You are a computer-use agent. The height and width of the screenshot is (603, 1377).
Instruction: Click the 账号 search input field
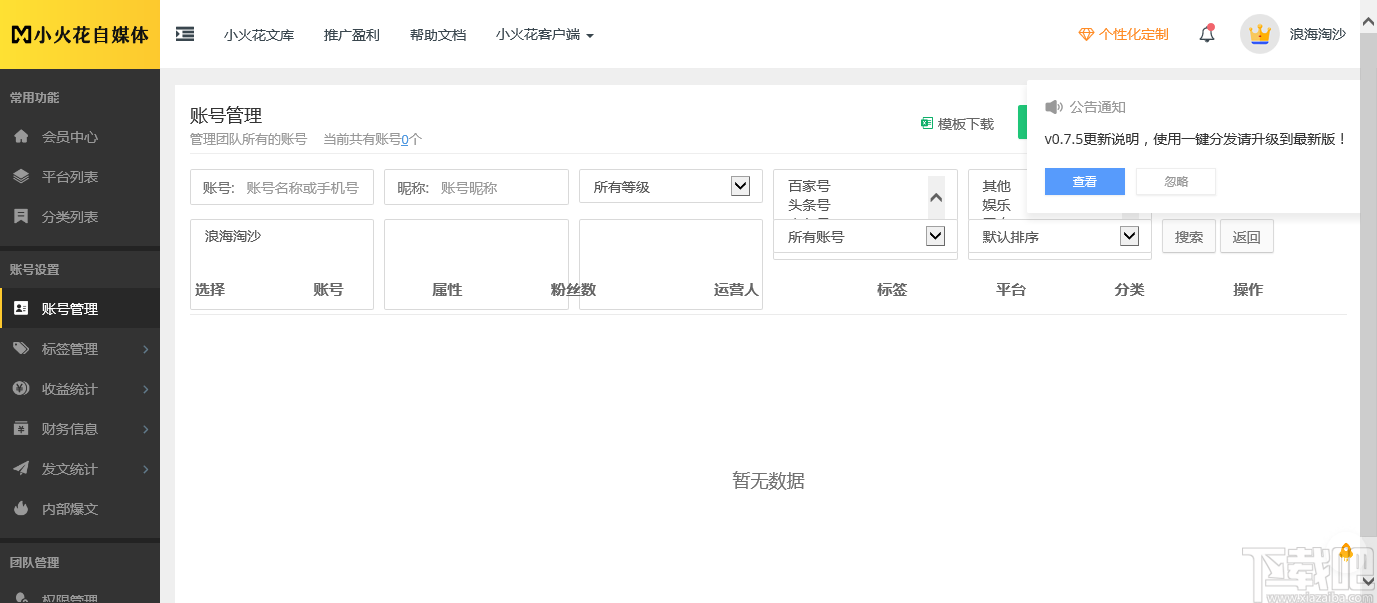[x=281, y=186]
